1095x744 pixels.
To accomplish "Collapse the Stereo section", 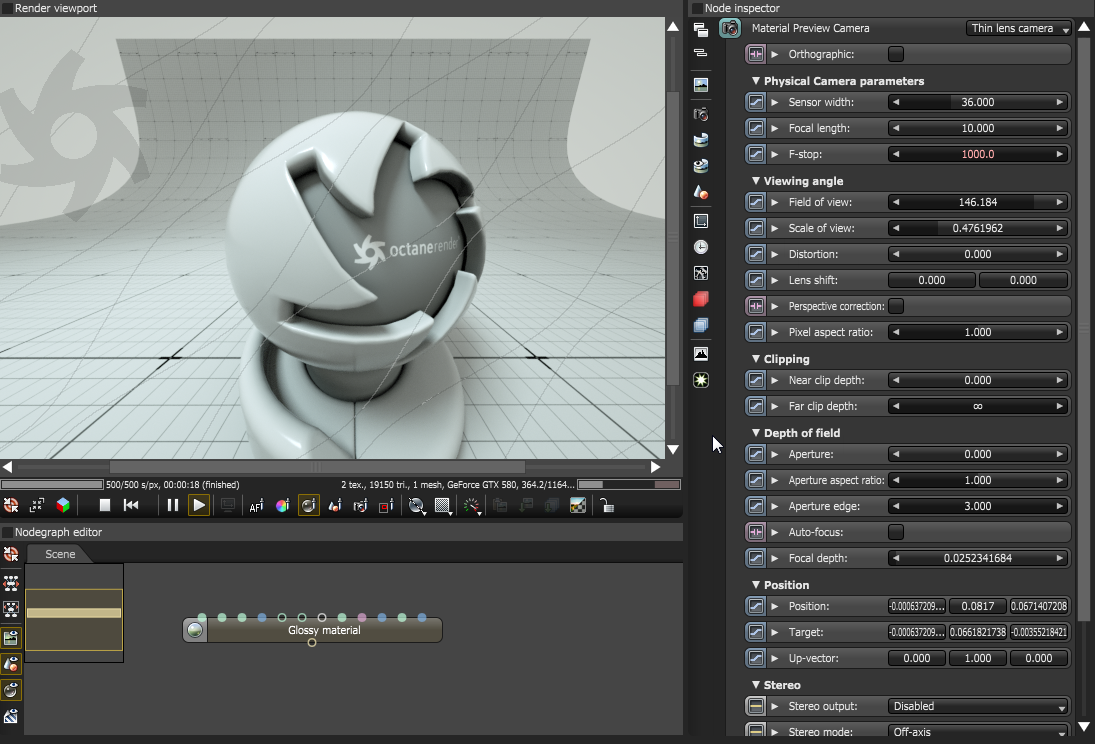I will pyautogui.click(x=756, y=685).
